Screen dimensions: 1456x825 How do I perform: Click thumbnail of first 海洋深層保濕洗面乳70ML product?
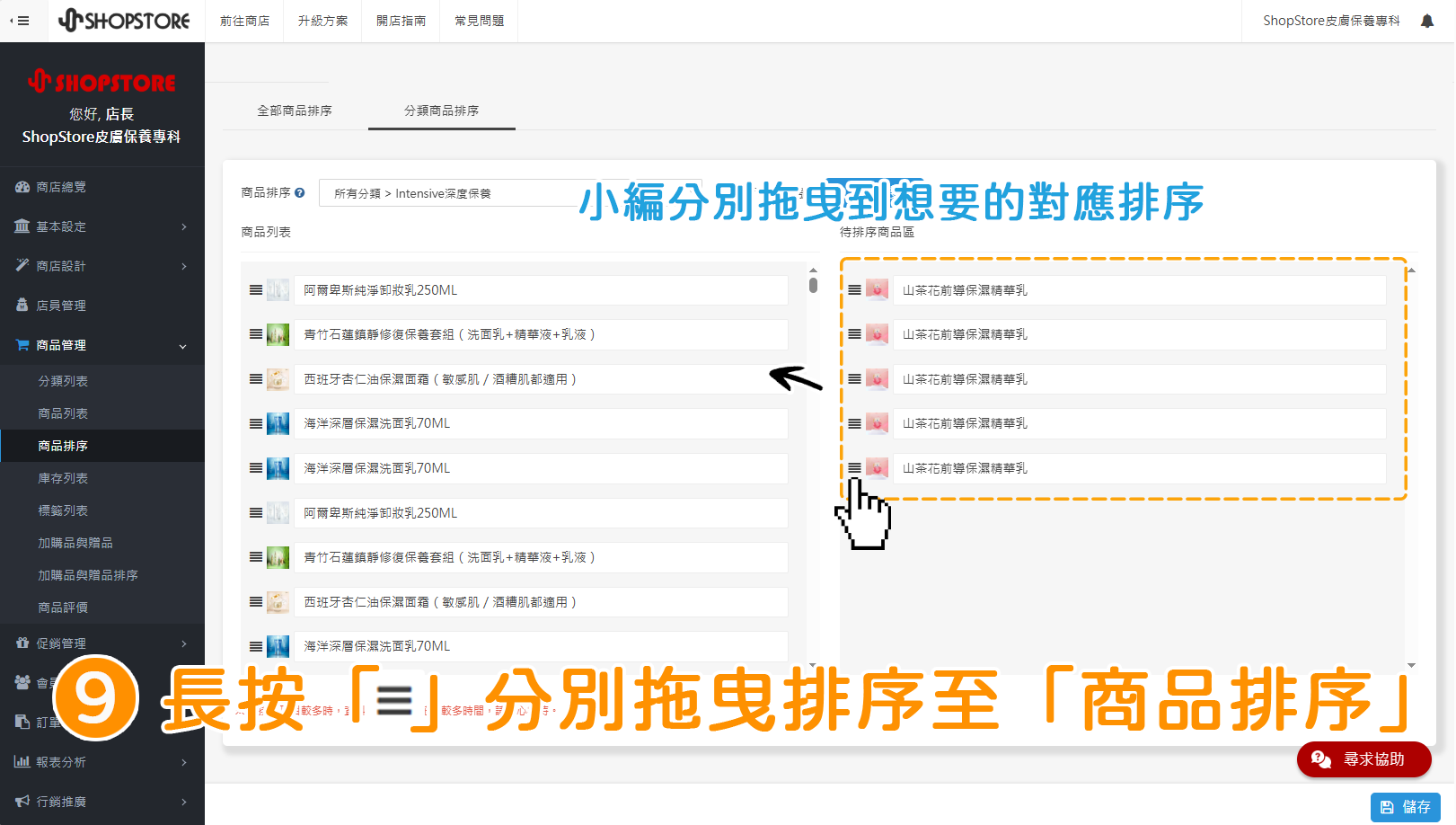tap(278, 423)
